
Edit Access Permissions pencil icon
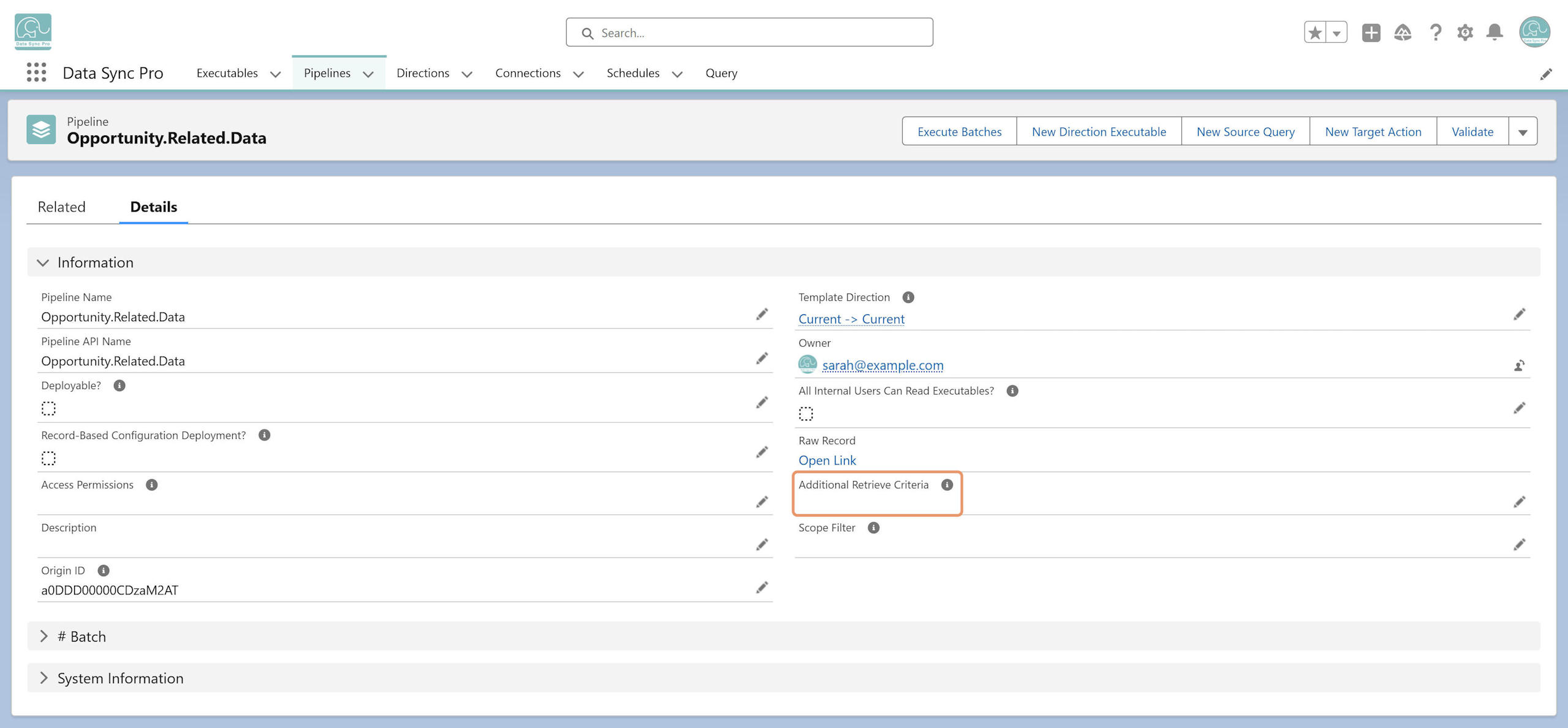tap(761, 502)
